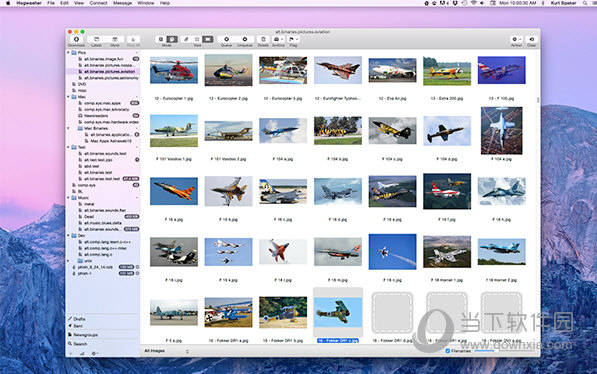Expand the unix folder
Screen dimensions: 597x374
coord(69,261)
